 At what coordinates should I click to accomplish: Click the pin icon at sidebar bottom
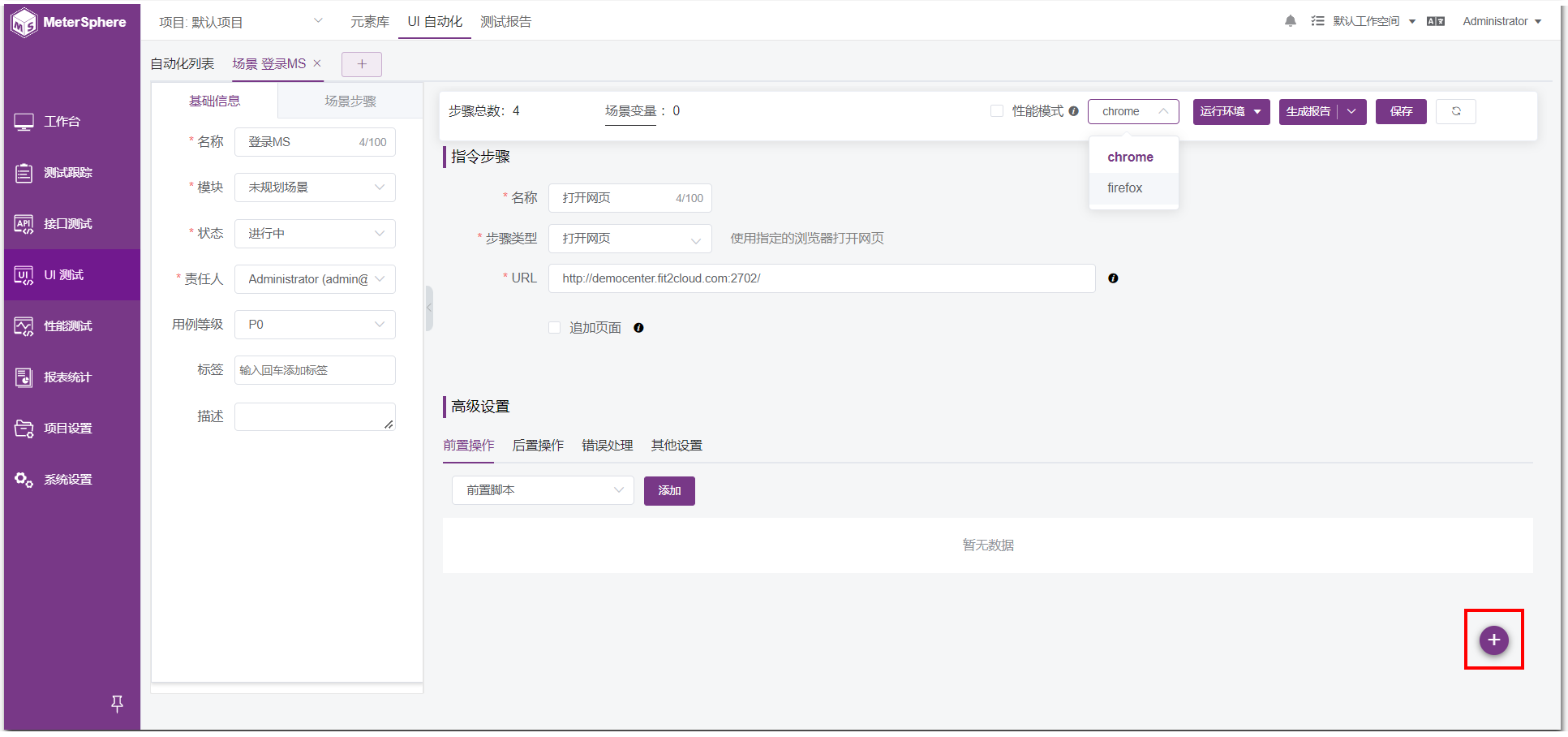117,704
